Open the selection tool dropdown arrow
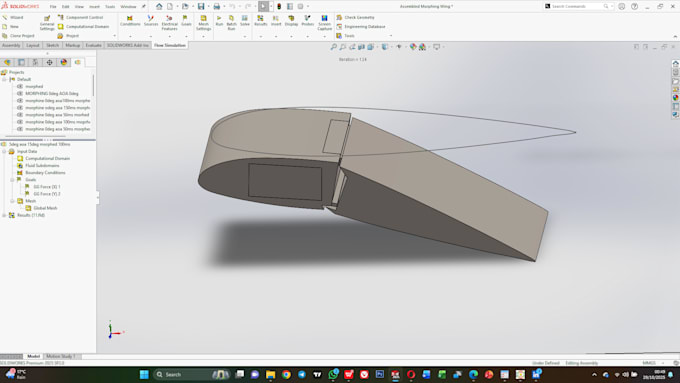 (271, 6)
